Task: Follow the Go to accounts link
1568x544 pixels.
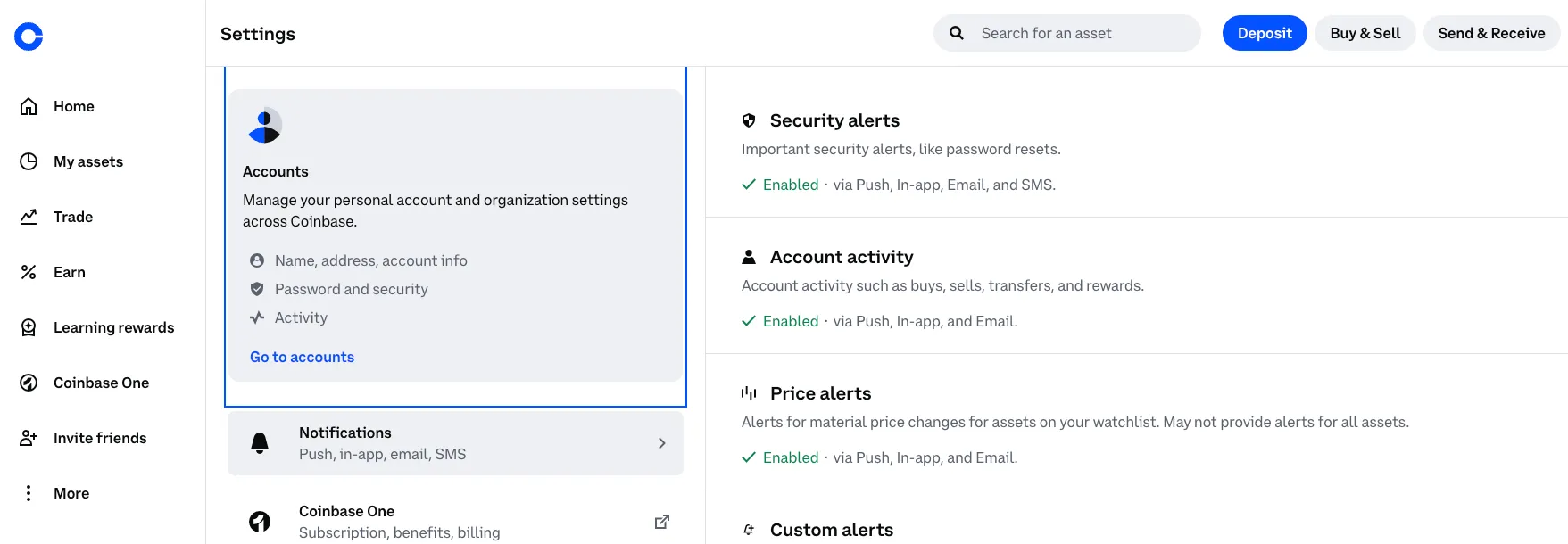Action: (x=303, y=357)
